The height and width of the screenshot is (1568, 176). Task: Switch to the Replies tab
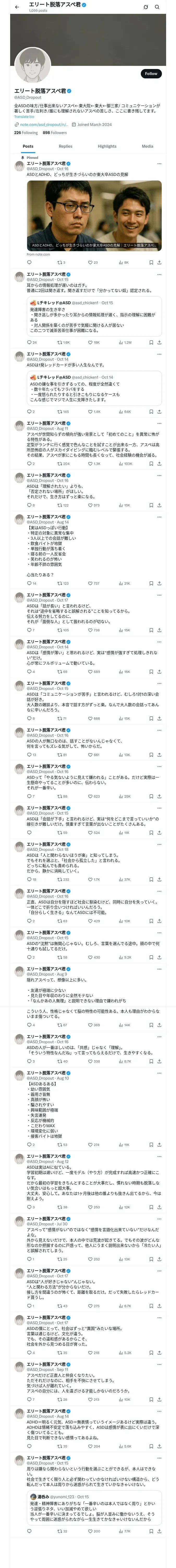click(x=65, y=146)
